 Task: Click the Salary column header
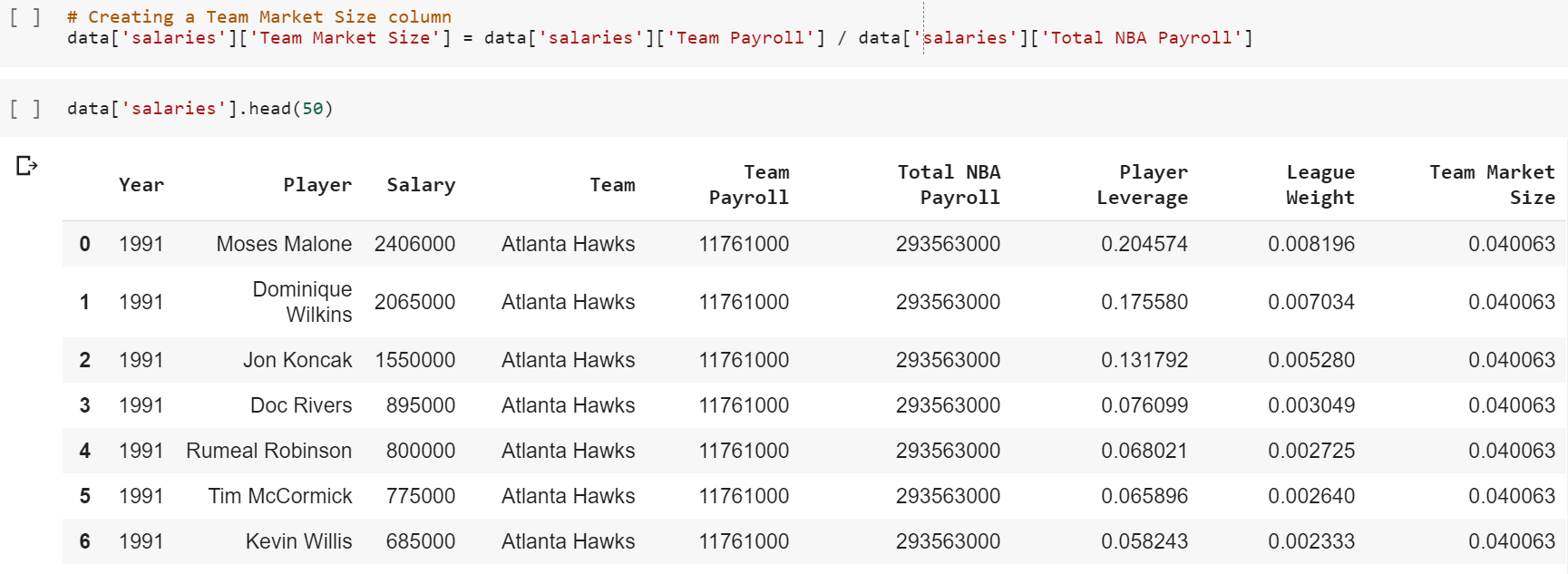coord(421,185)
